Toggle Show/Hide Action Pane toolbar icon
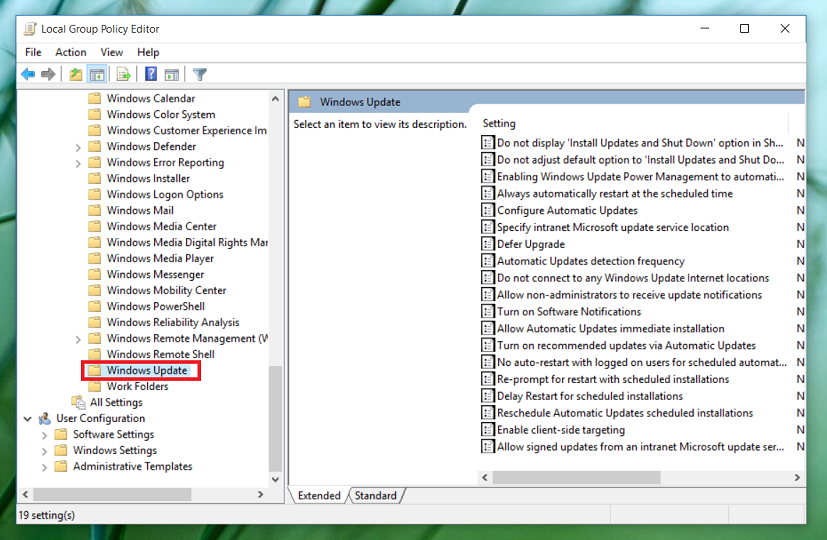Screen dimensions: 827x540 pos(172,74)
